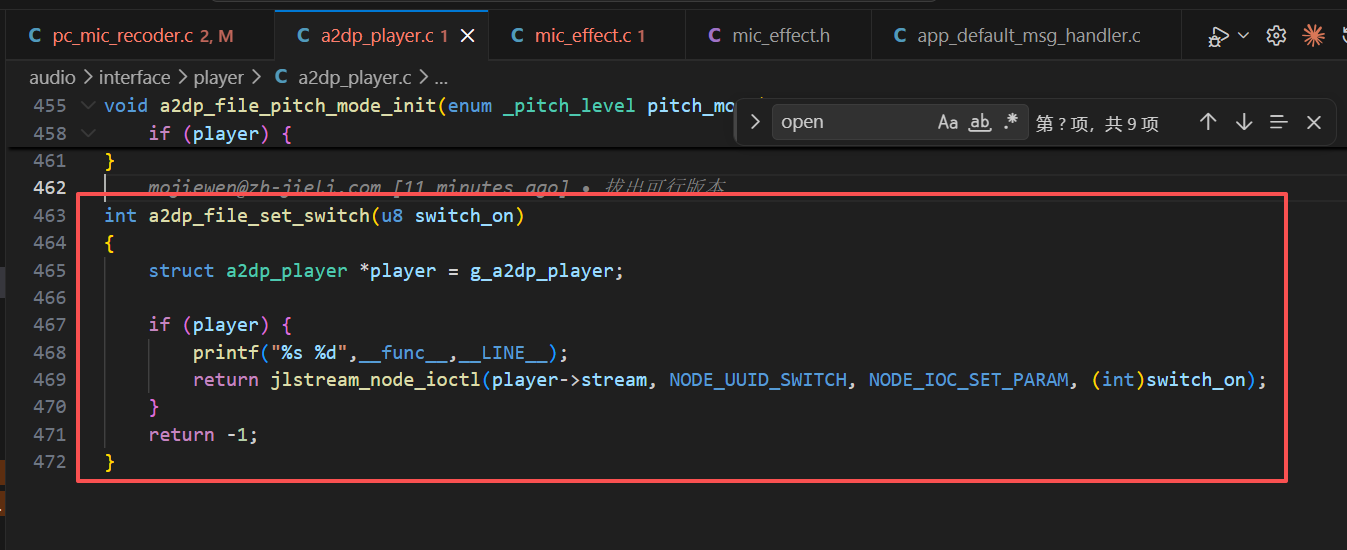This screenshot has width=1347, height=550.
Task: Click the player breadcrumb segment
Action: click(219, 77)
